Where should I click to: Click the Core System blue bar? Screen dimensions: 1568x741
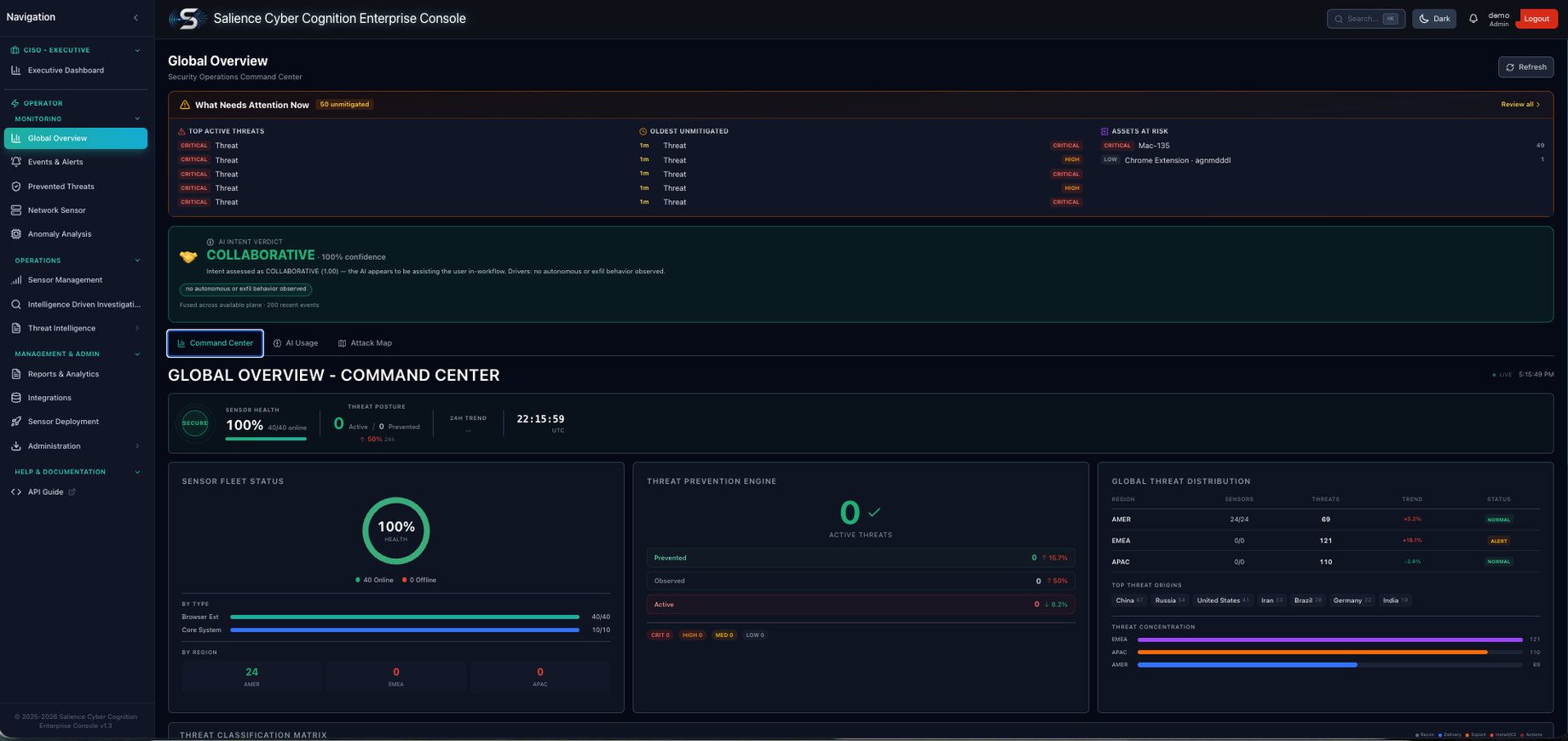[x=405, y=630]
